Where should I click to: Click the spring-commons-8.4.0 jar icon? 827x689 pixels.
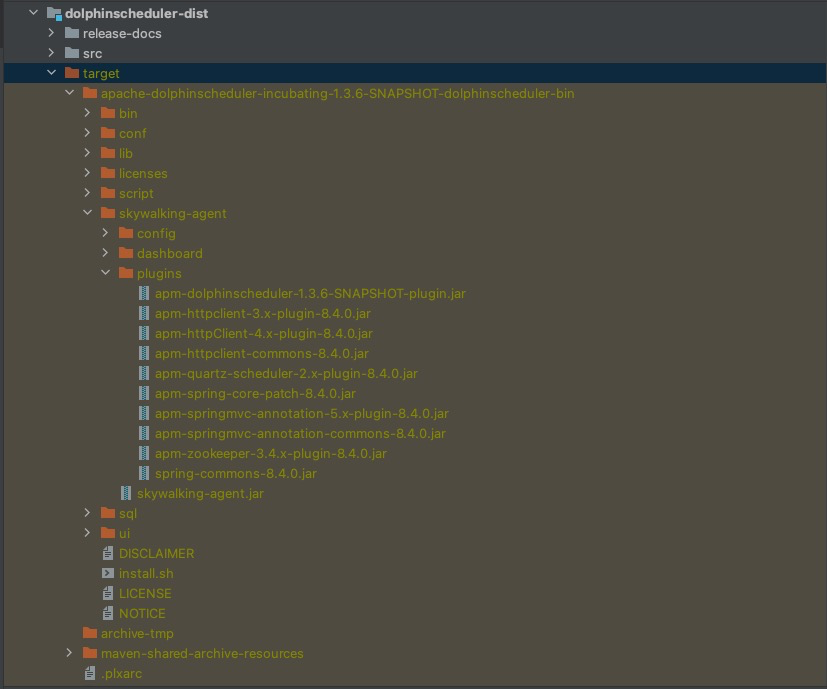tap(143, 473)
